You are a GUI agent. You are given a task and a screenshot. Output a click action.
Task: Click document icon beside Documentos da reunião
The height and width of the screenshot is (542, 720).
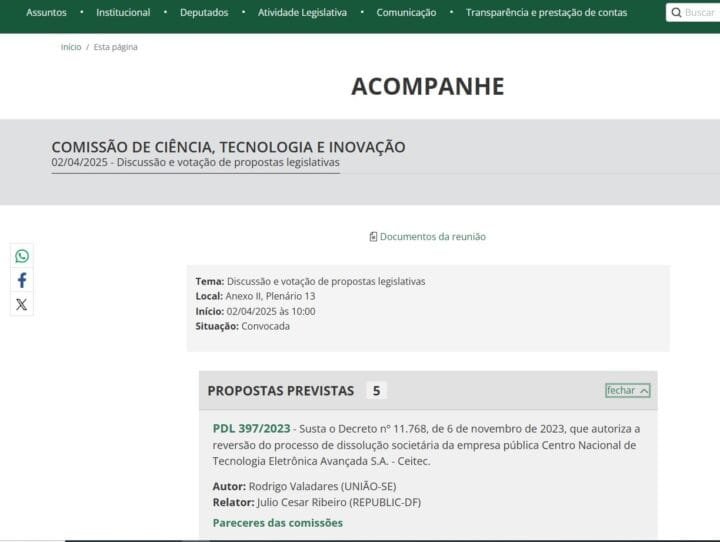pyautogui.click(x=373, y=237)
